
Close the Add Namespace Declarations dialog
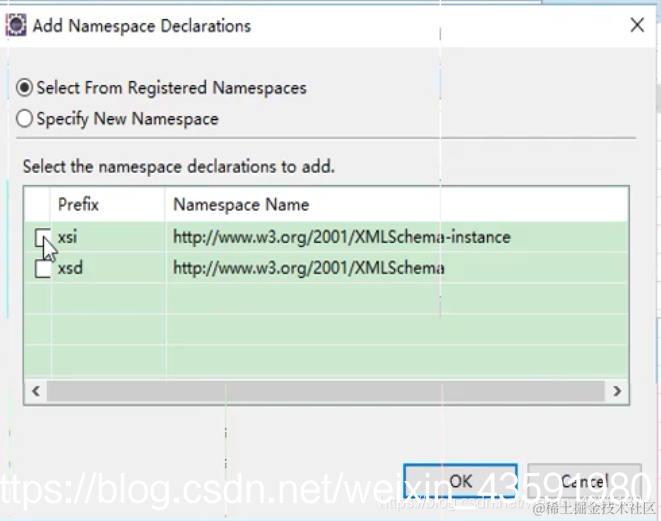pyautogui.click(x=637, y=25)
